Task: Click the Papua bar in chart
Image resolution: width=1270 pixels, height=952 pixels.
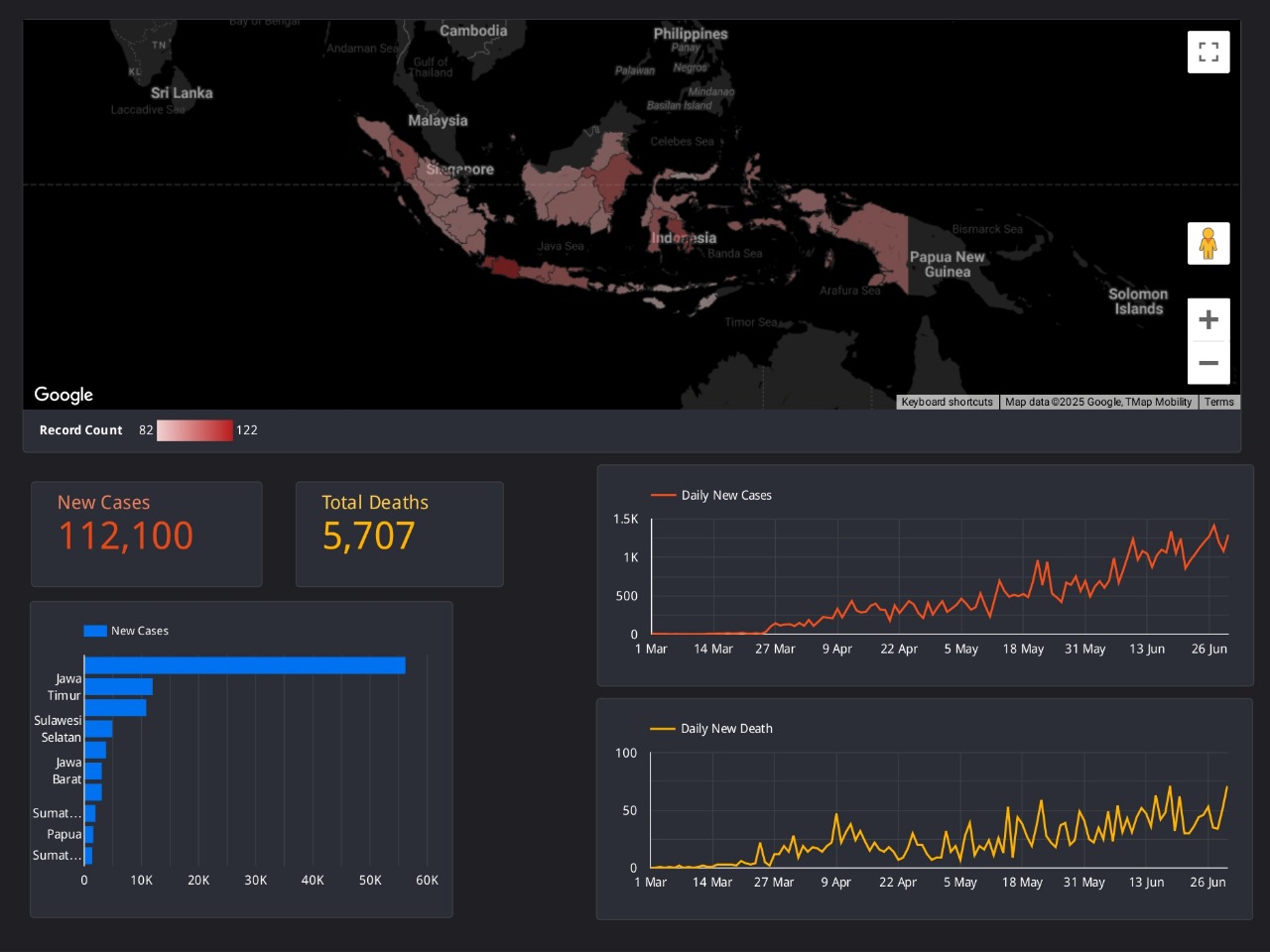Action: point(89,835)
